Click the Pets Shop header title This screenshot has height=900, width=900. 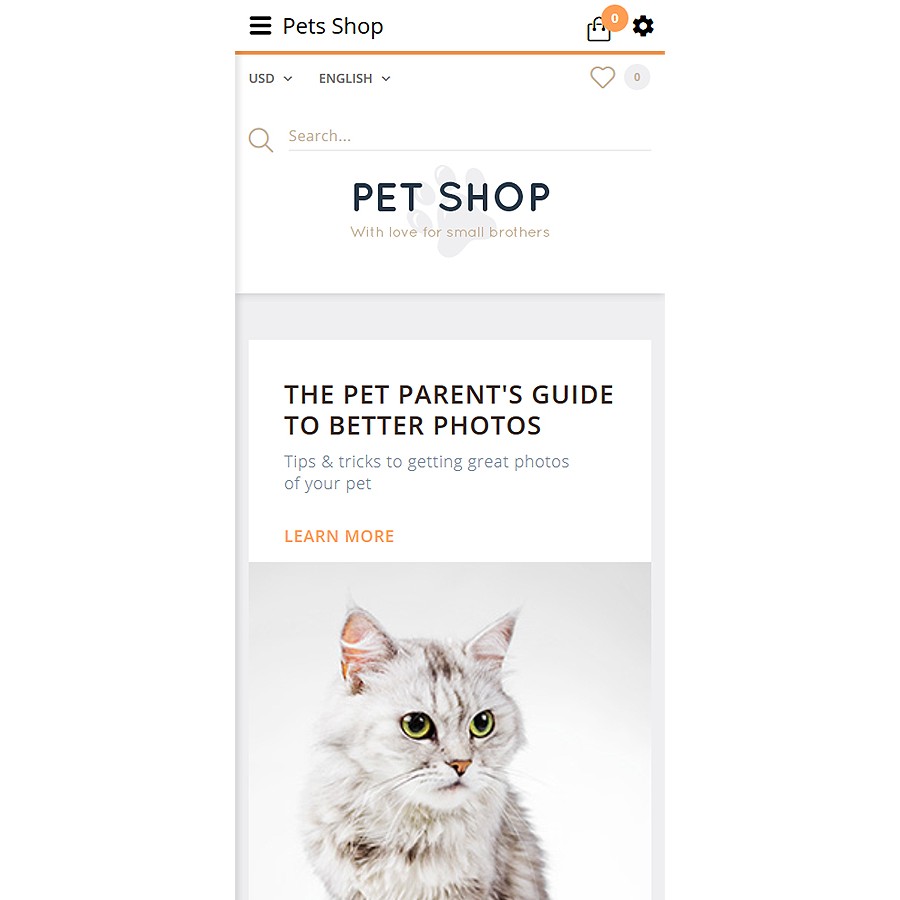point(333,26)
